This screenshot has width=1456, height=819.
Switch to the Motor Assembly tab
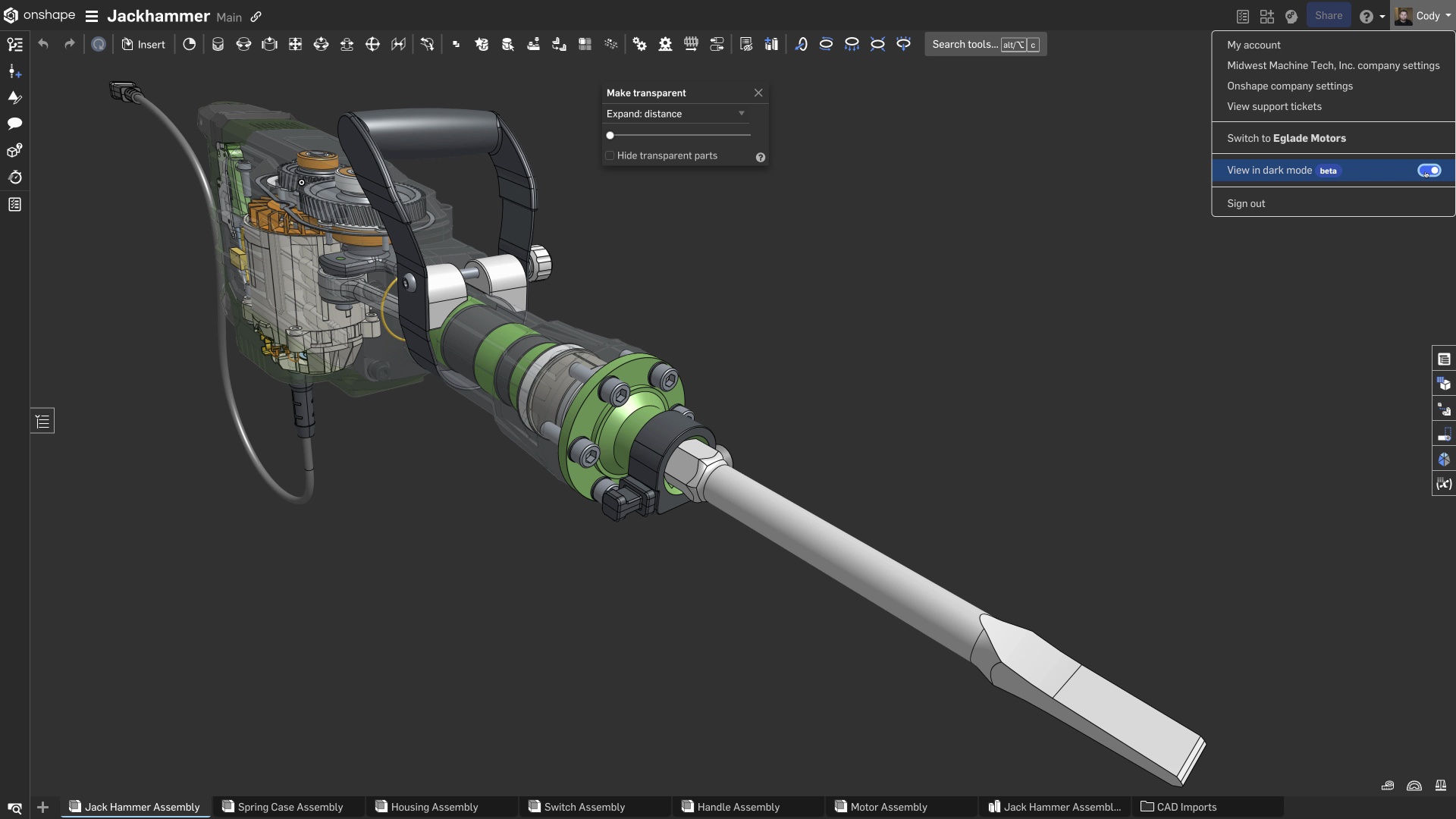tap(888, 807)
